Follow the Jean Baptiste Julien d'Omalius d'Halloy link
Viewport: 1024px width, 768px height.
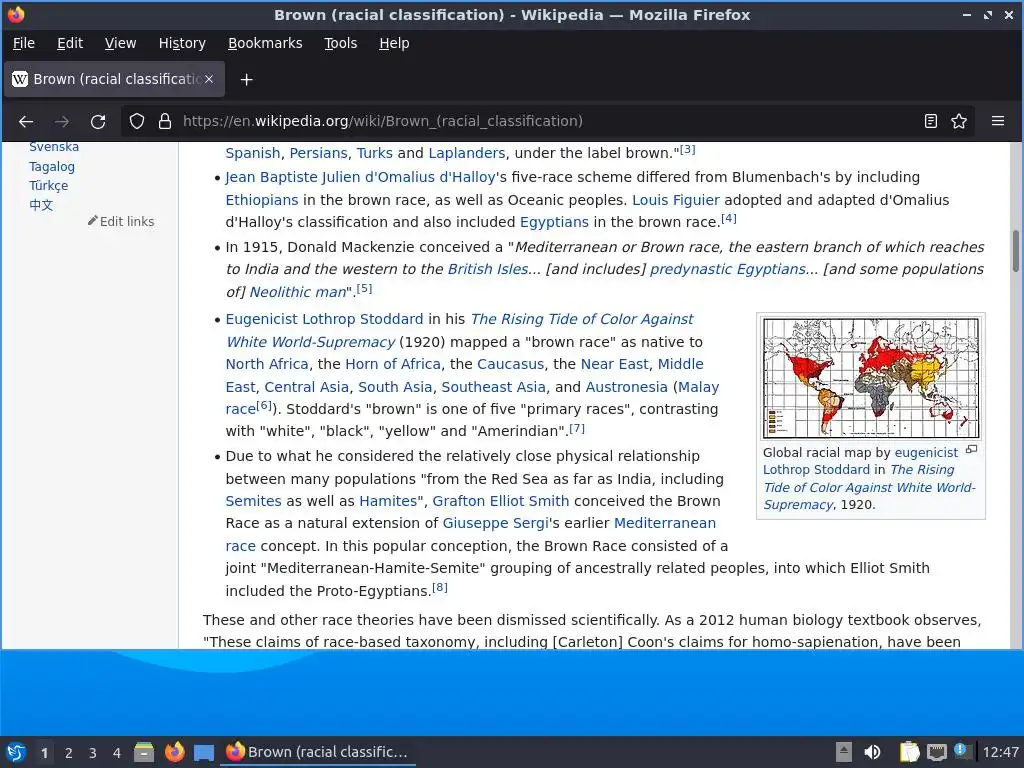(360, 177)
